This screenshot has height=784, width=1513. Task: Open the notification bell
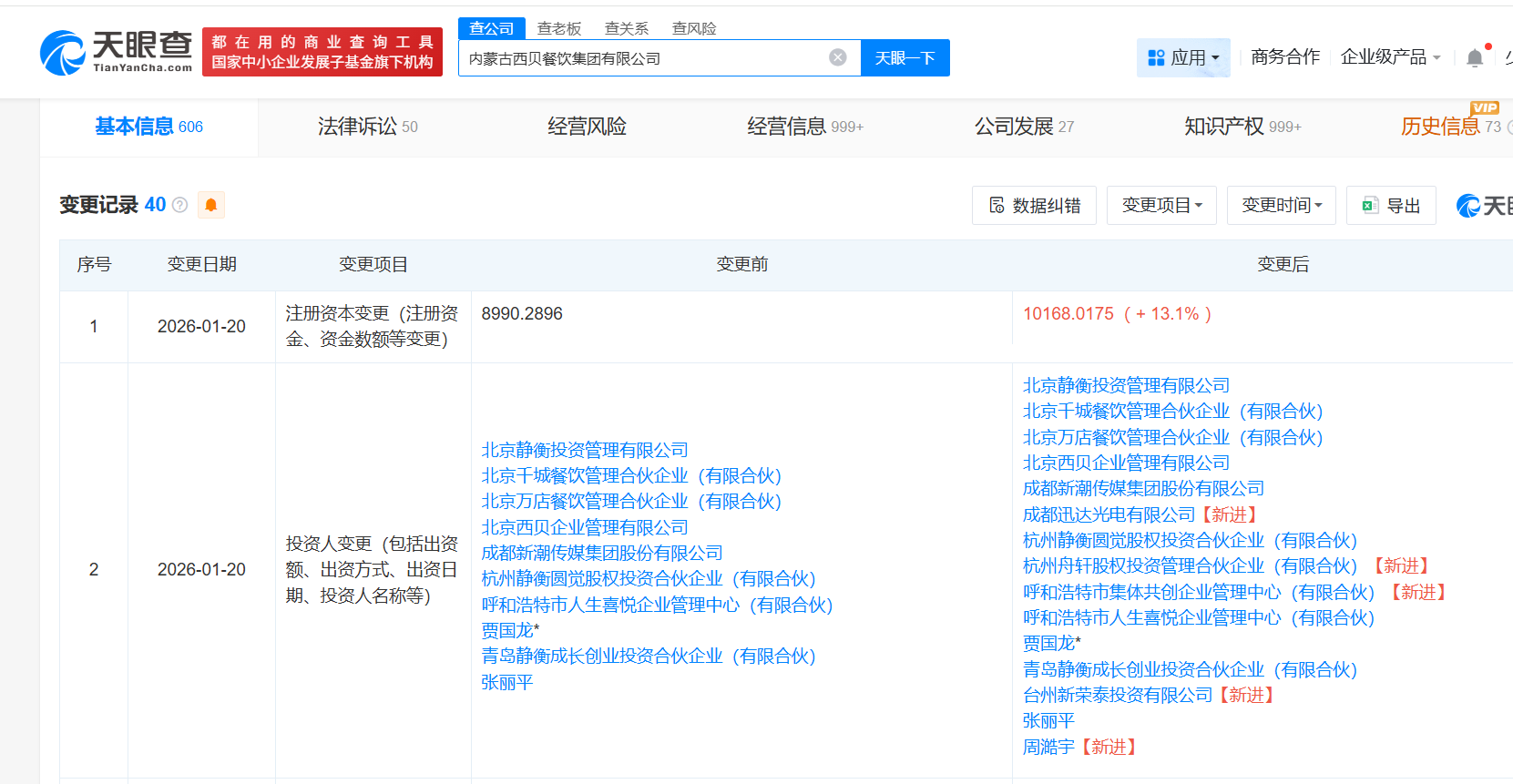(x=1474, y=58)
